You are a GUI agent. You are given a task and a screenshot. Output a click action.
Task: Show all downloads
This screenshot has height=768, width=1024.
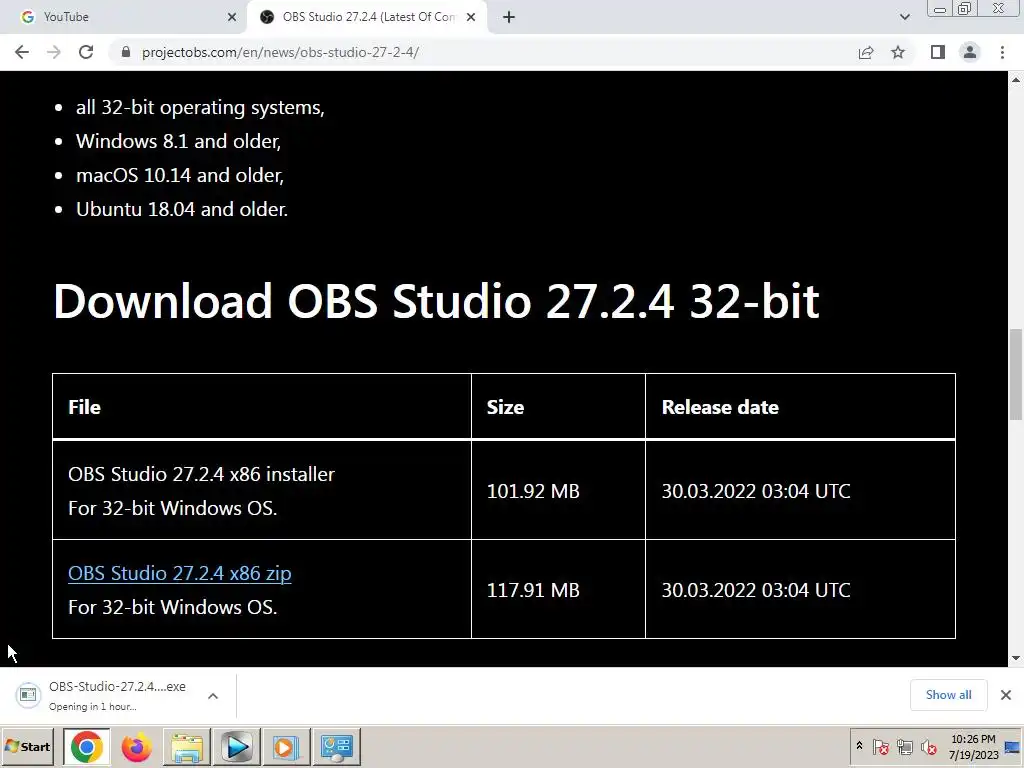948,695
